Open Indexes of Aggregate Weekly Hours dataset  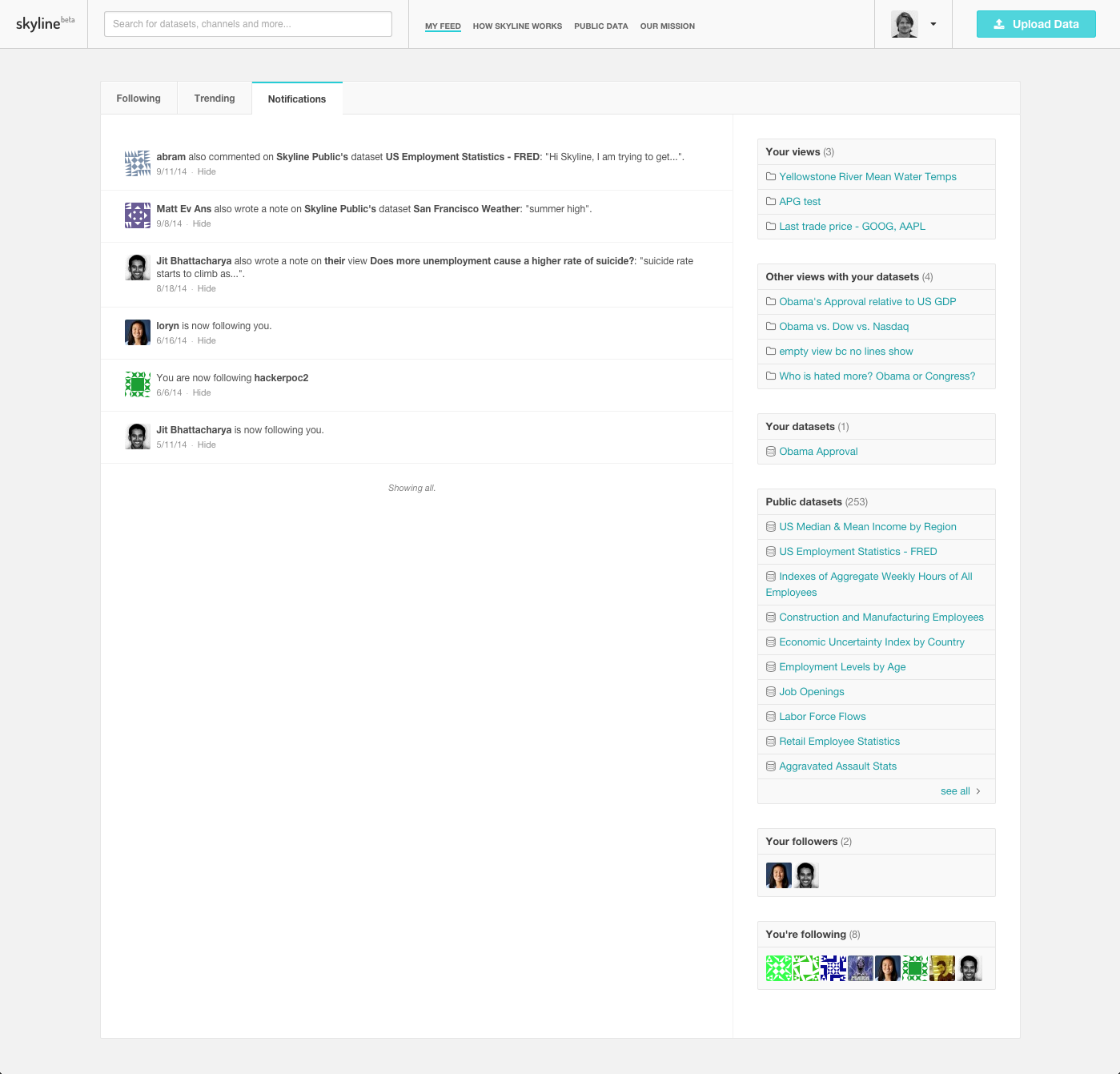(869, 585)
